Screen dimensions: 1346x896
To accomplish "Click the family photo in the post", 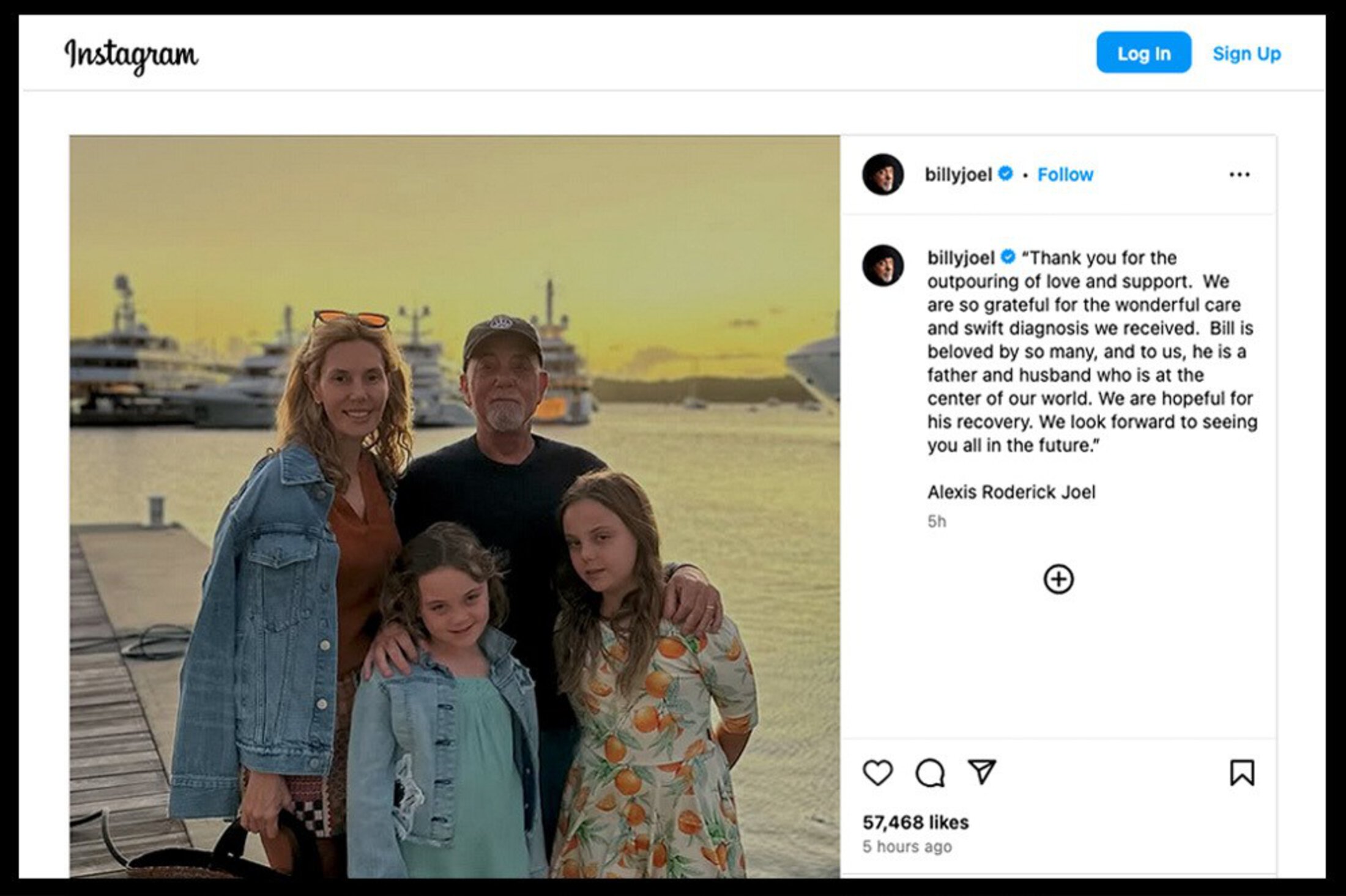I will (455, 506).
